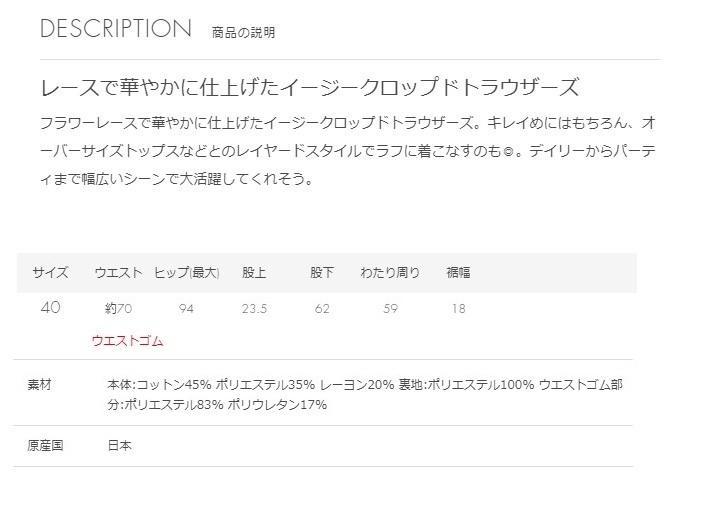Image resolution: width=719 pixels, height=508 pixels.
Task: Select the ヒップ(最大) column header
Action: coord(186,272)
